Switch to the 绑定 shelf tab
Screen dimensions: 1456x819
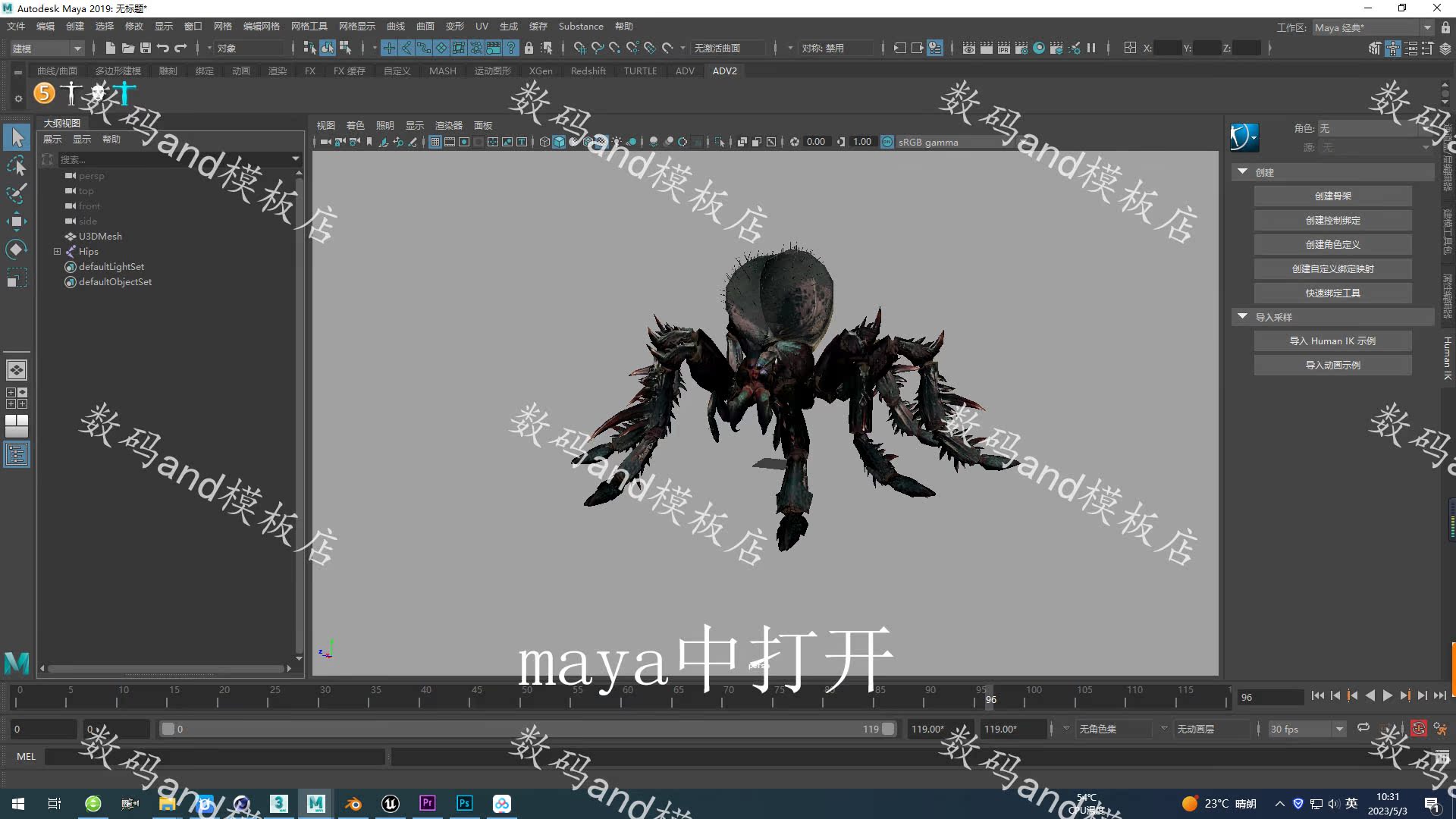[204, 71]
